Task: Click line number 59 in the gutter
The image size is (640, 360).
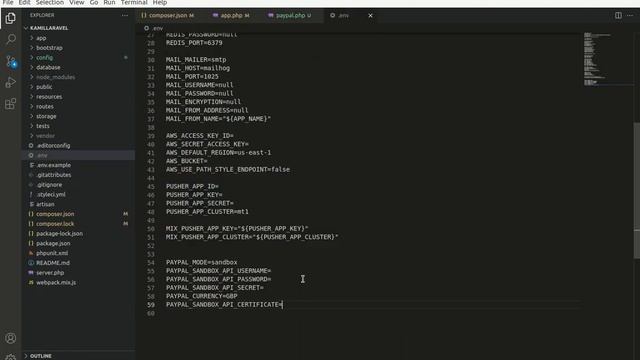Action: pyautogui.click(x=151, y=305)
